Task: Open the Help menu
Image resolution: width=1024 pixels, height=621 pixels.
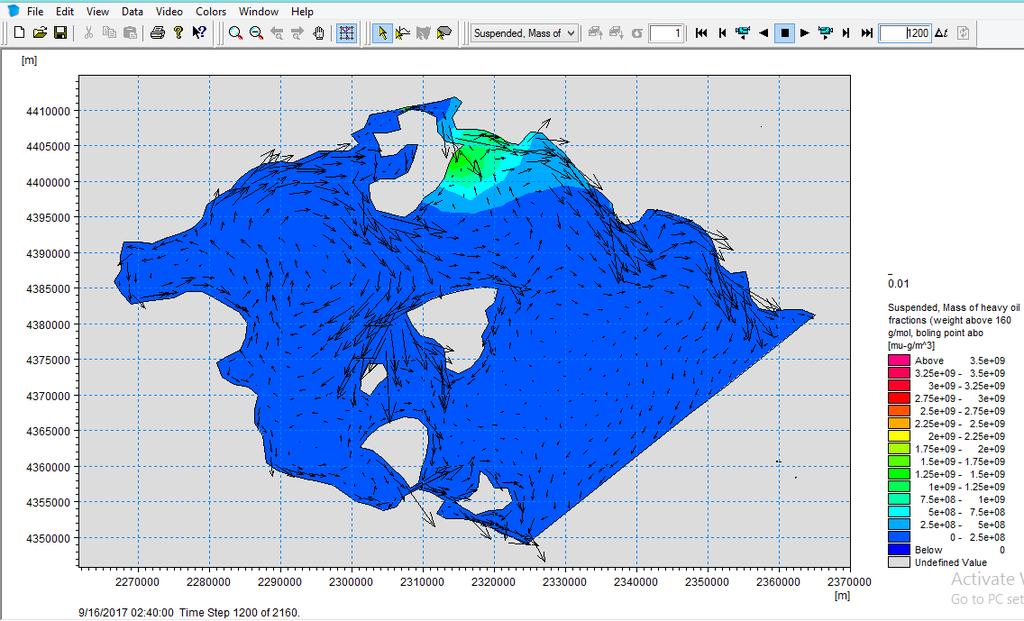Action: 302,11
